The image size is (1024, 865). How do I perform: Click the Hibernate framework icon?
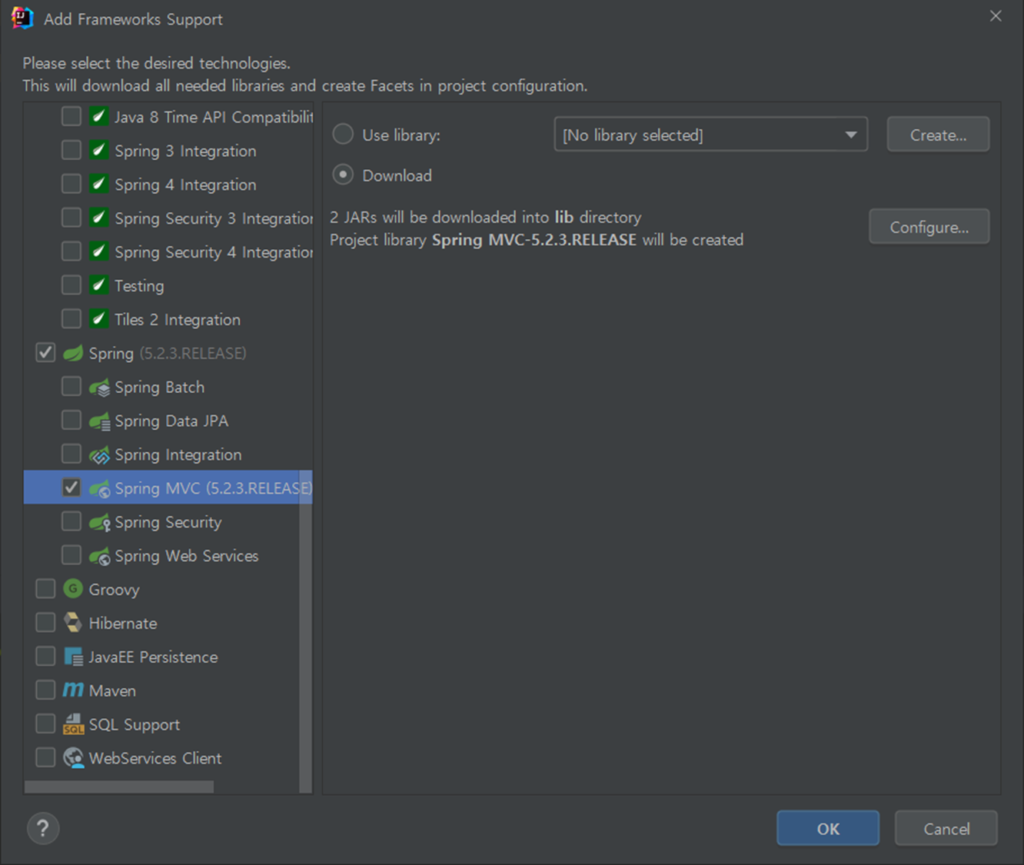(73, 623)
